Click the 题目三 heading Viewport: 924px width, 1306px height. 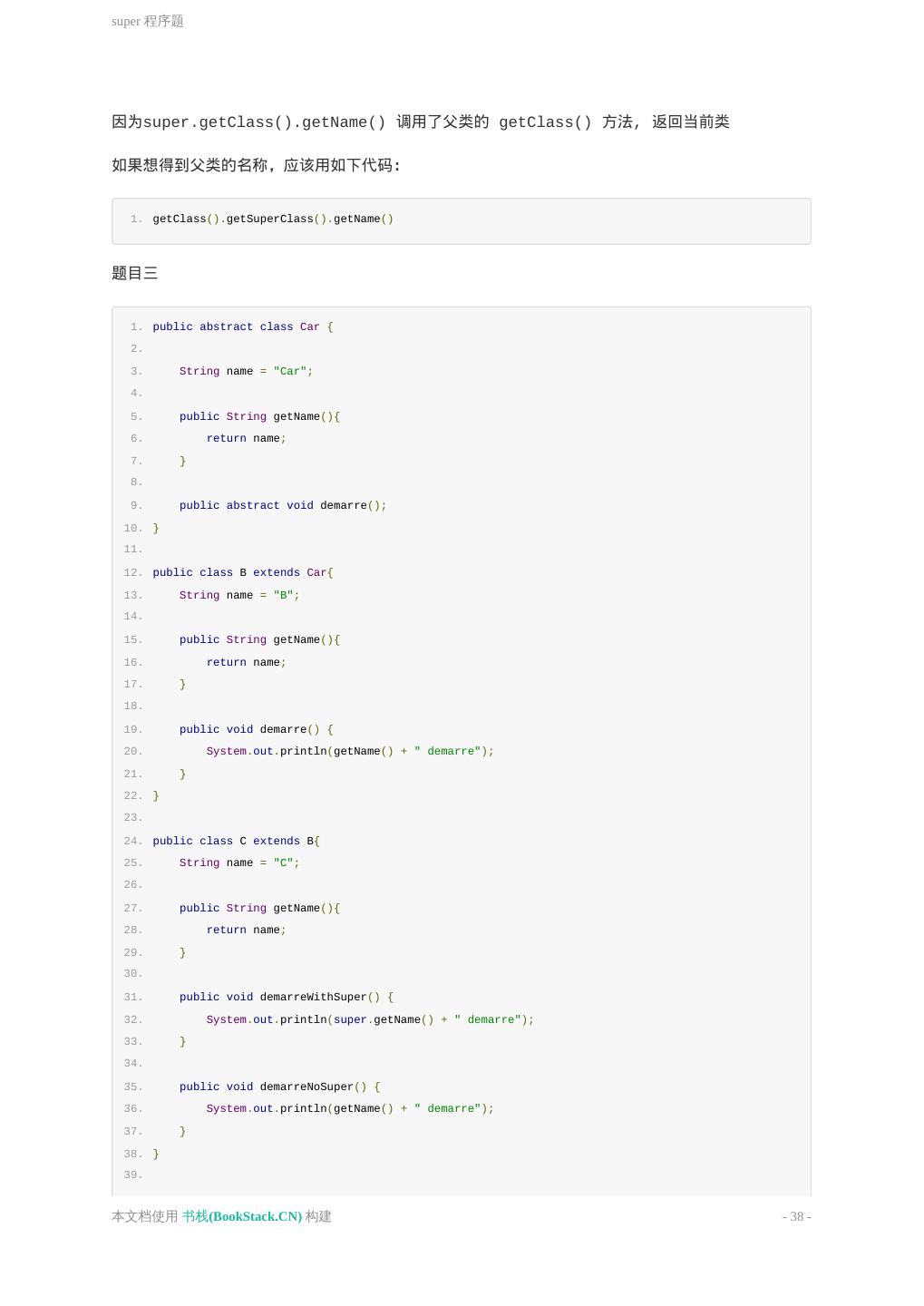coord(134,273)
